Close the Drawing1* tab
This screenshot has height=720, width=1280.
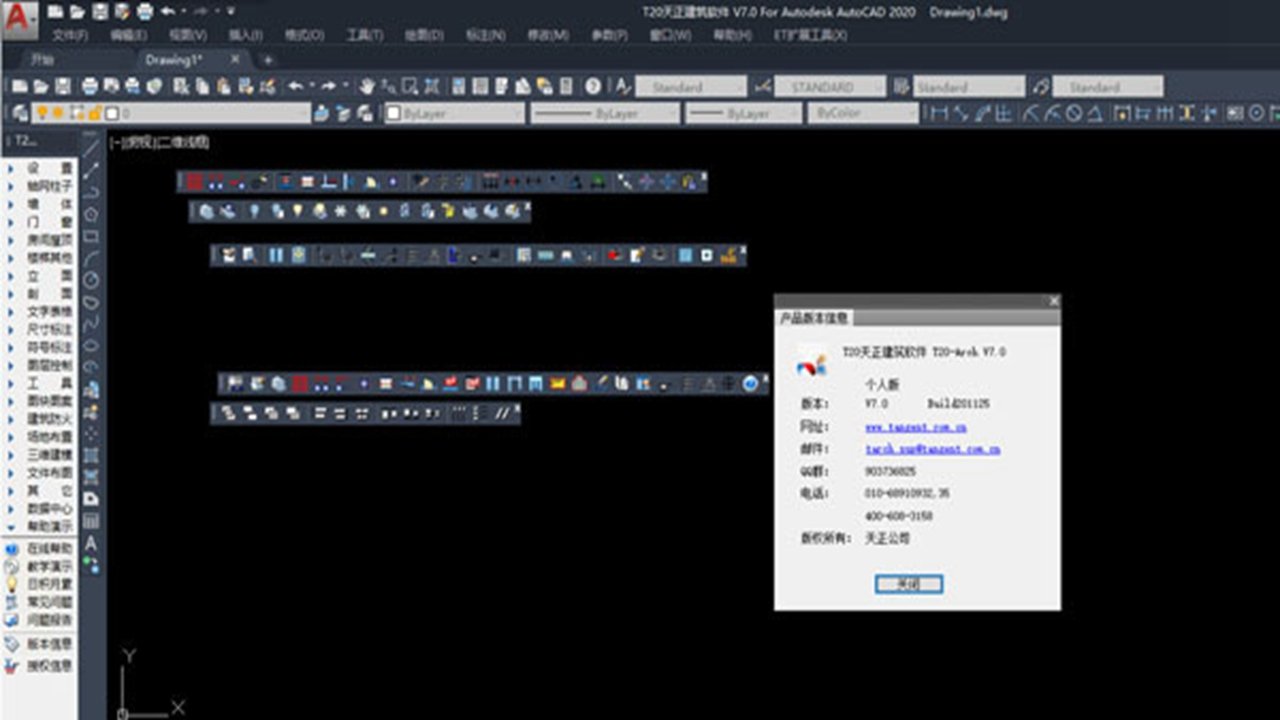click(236, 60)
